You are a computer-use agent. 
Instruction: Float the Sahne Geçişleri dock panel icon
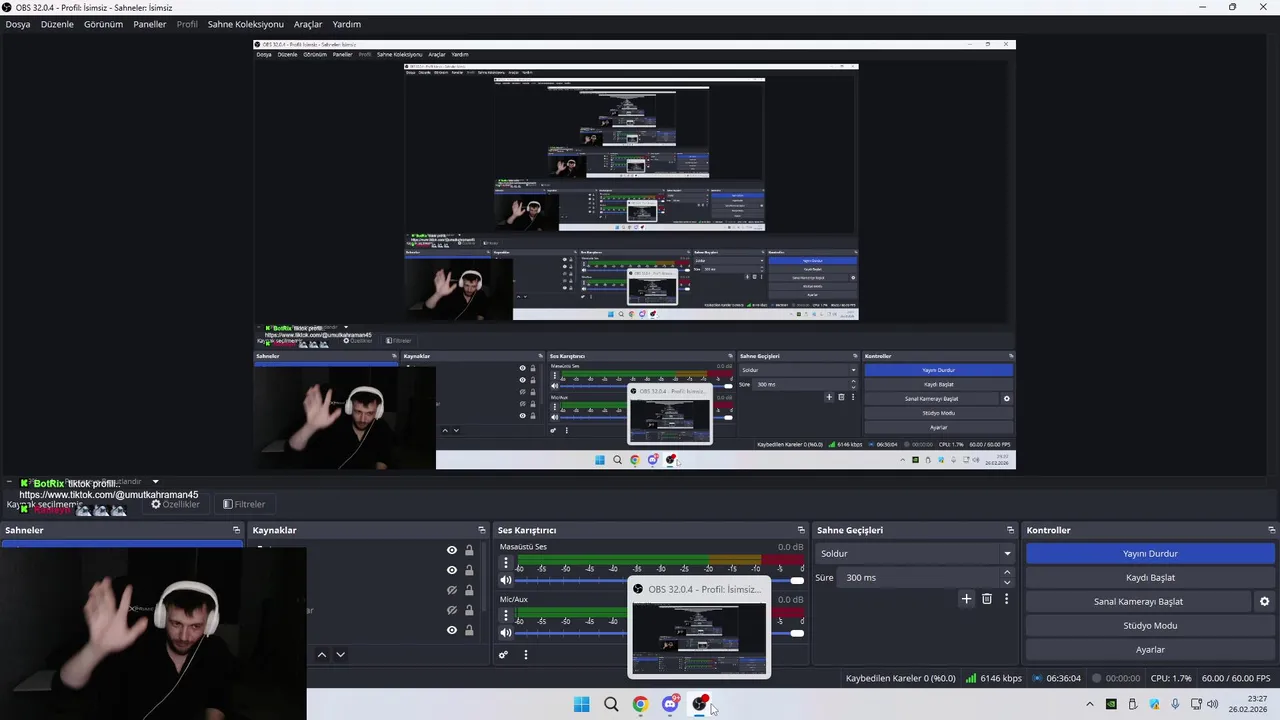click(1011, 530)
